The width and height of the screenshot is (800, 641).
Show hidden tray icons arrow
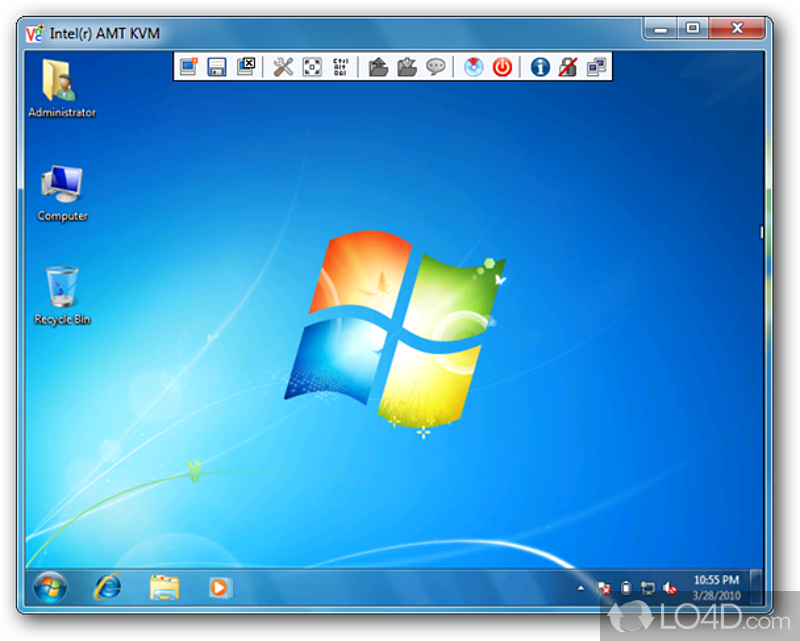tap(581, 588)
